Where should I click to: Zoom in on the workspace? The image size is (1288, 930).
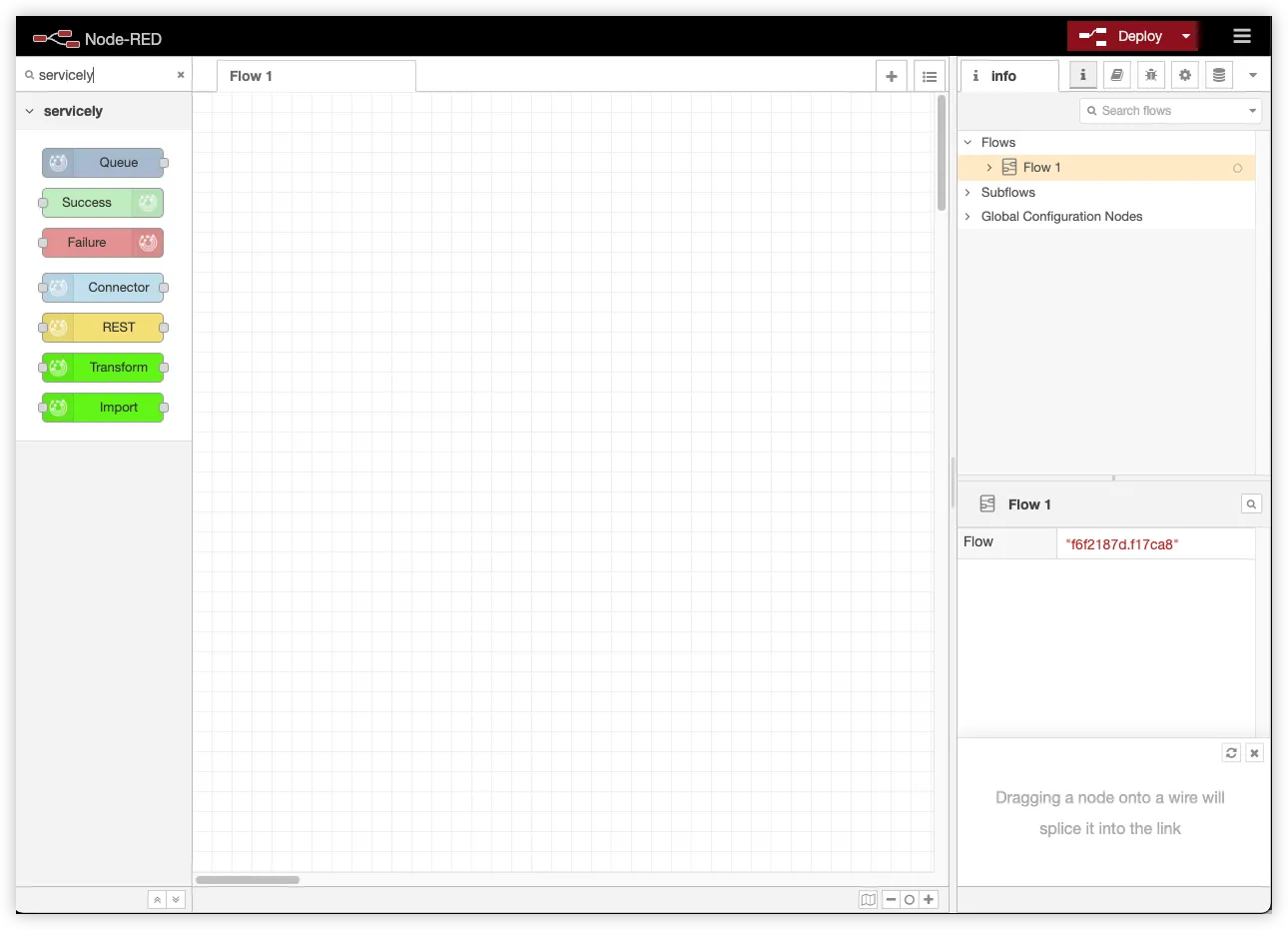click(x=929, y=900)
